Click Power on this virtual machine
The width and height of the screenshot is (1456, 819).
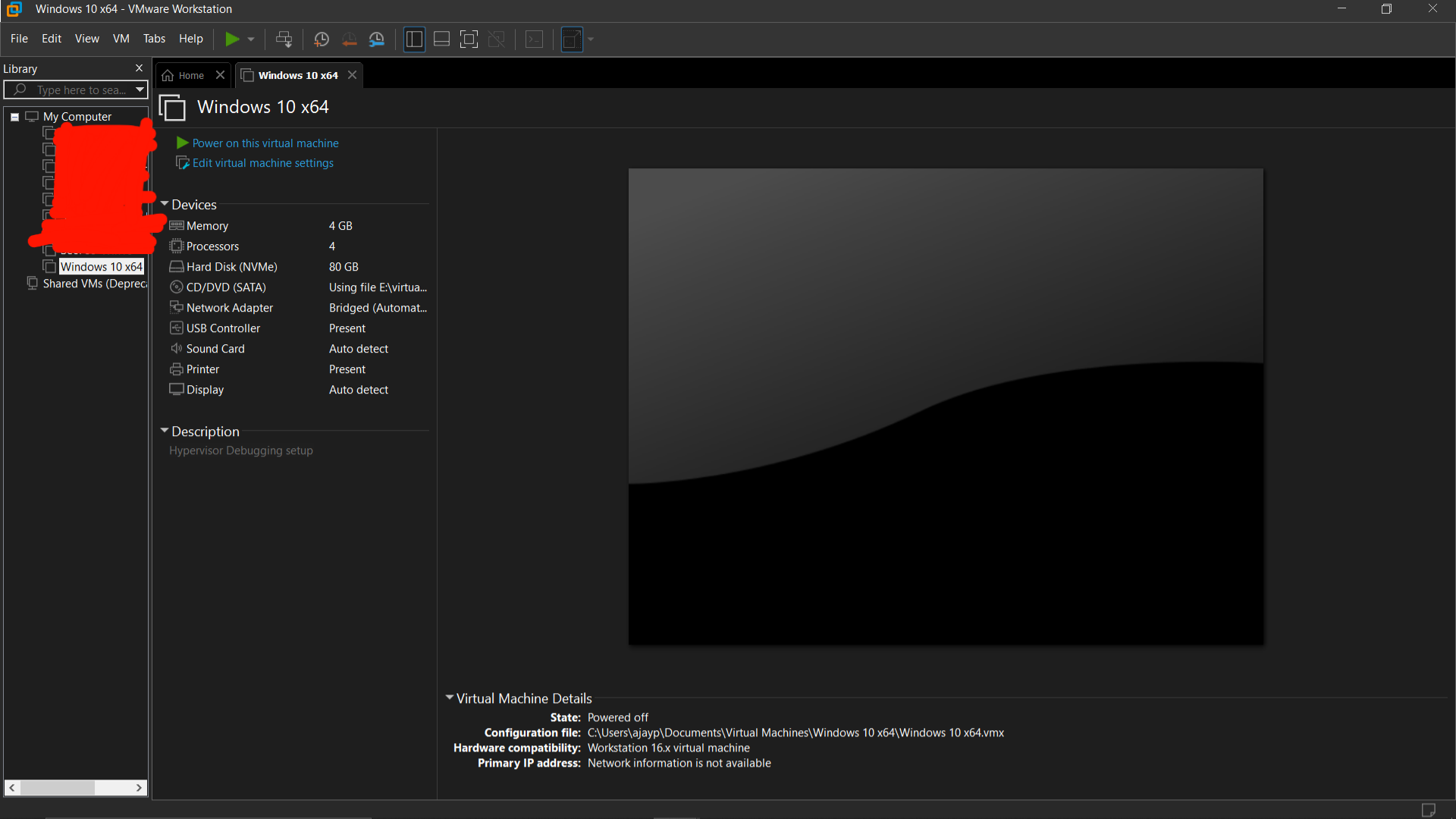(x=265, y=143)
